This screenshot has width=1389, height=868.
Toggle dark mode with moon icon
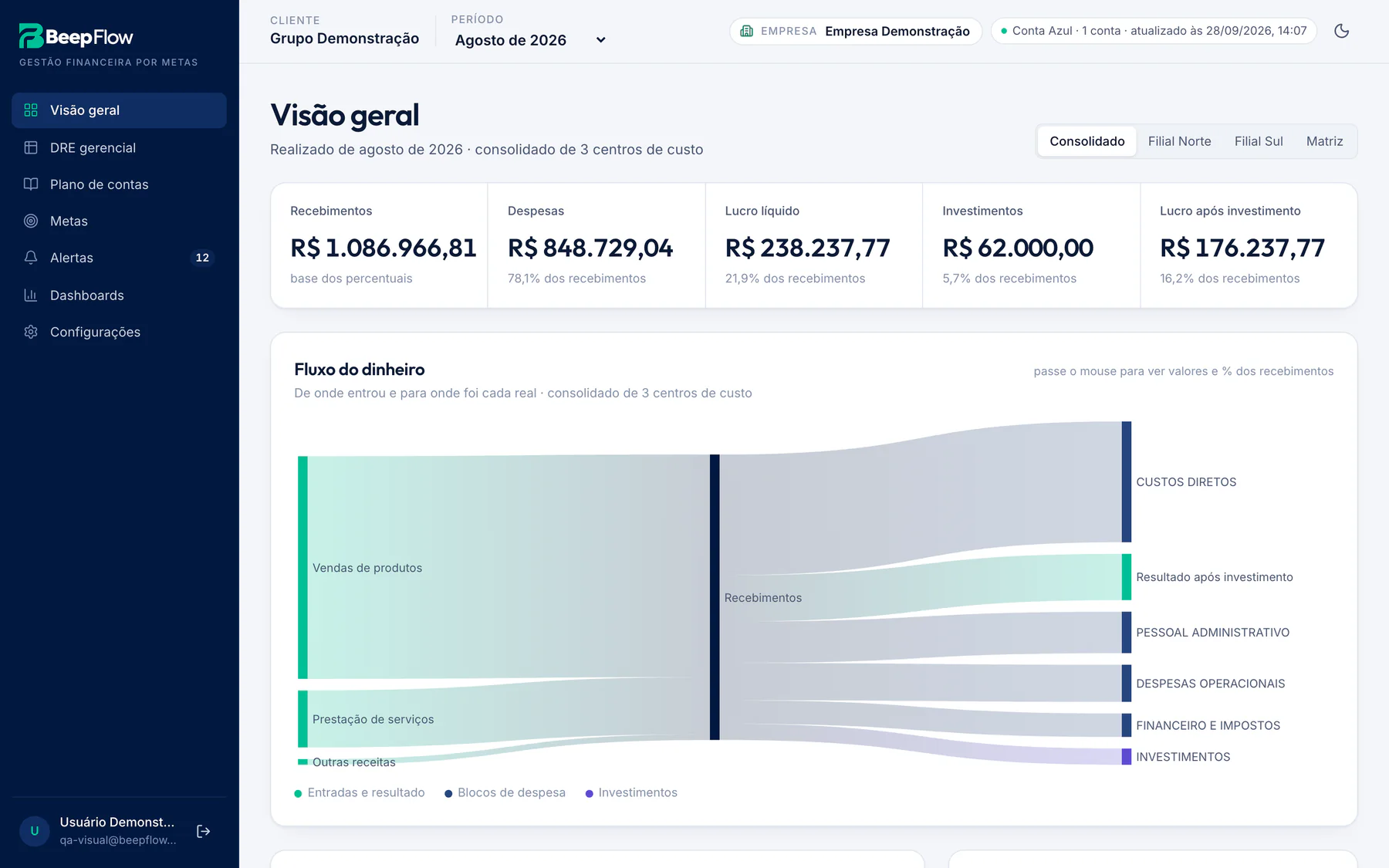(x=1342, y=31)
